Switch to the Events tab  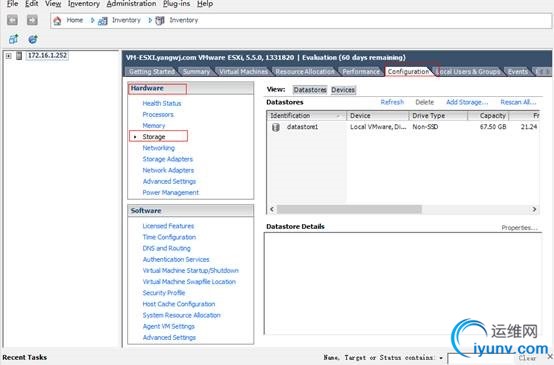[x=518, y=71]
